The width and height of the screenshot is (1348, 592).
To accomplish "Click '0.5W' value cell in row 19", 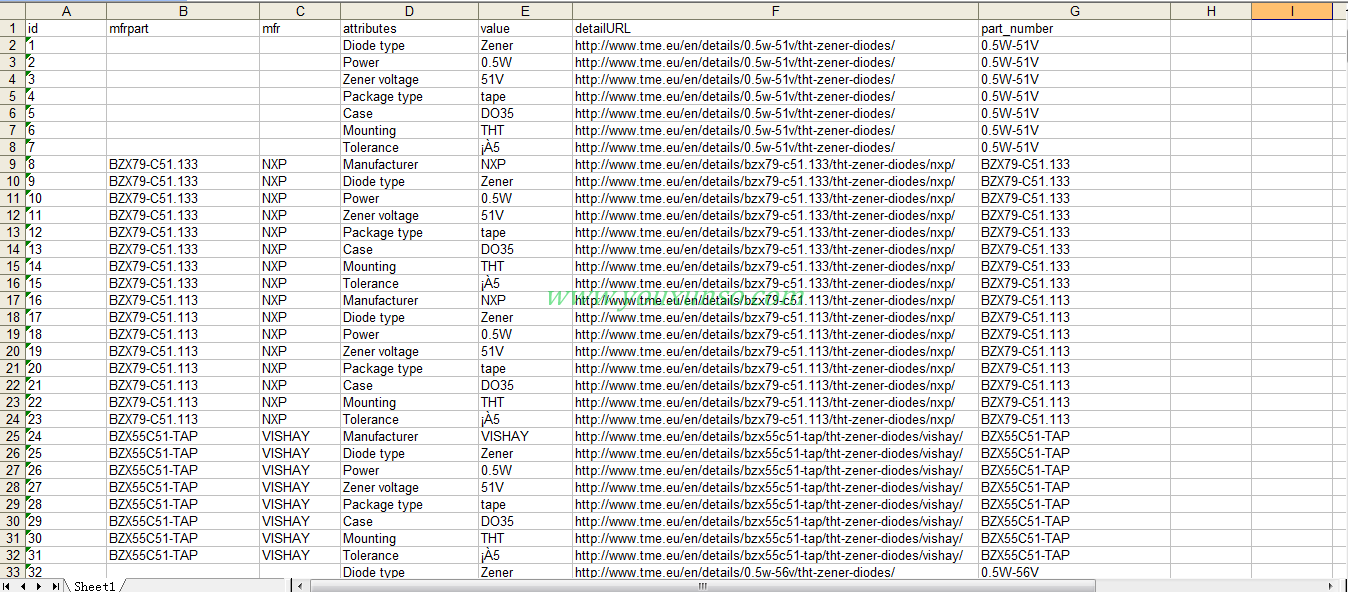I will coord(525,335).
